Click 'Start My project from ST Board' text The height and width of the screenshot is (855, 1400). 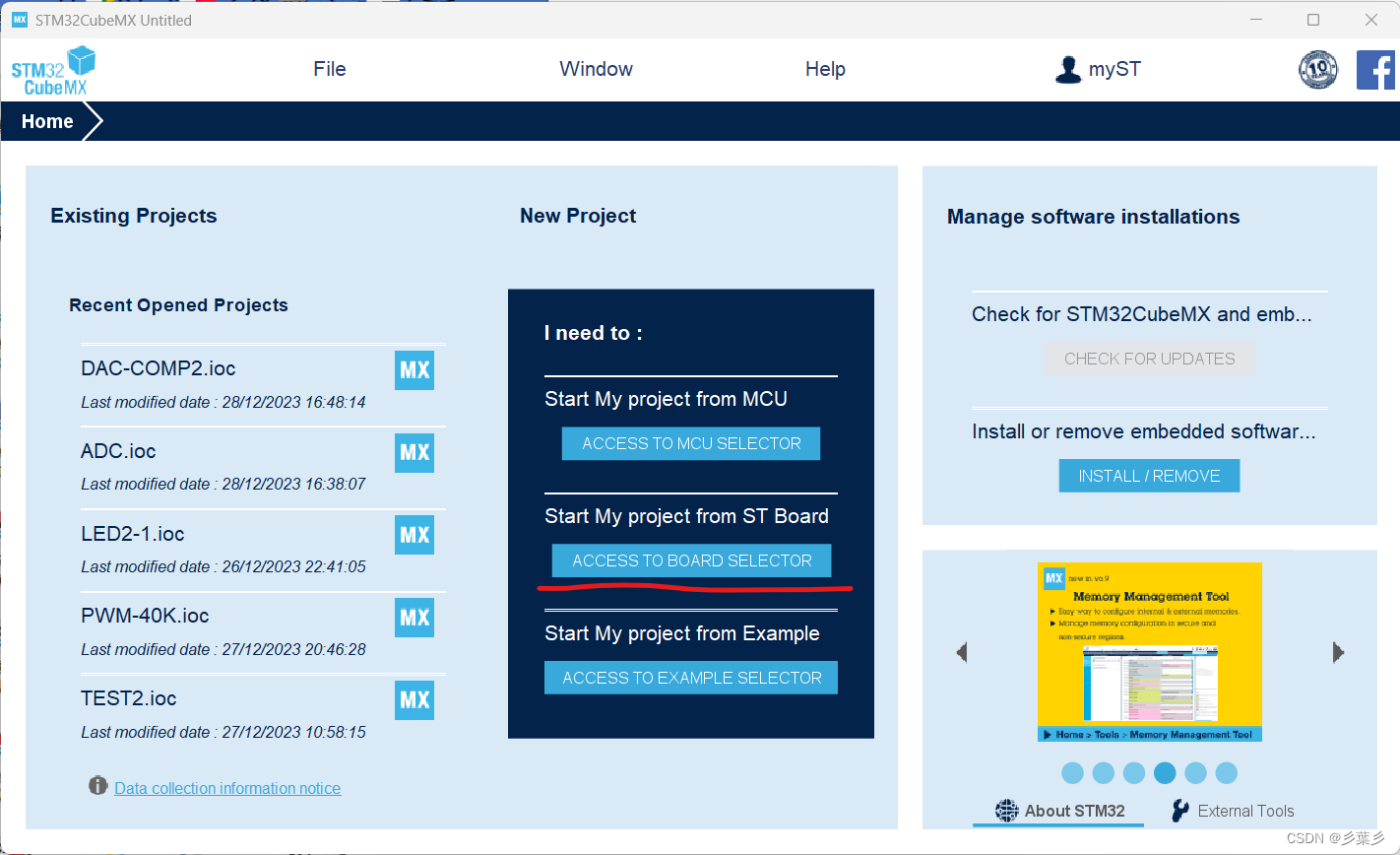click(x=686, y=516)
